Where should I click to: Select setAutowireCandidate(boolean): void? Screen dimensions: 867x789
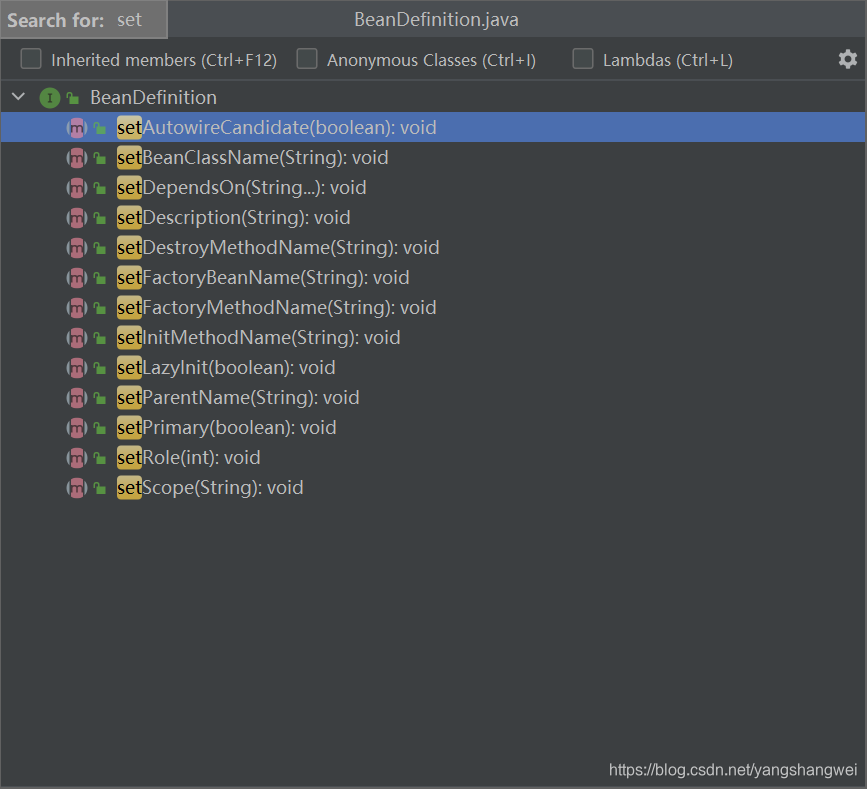click(x=433, y=128)
